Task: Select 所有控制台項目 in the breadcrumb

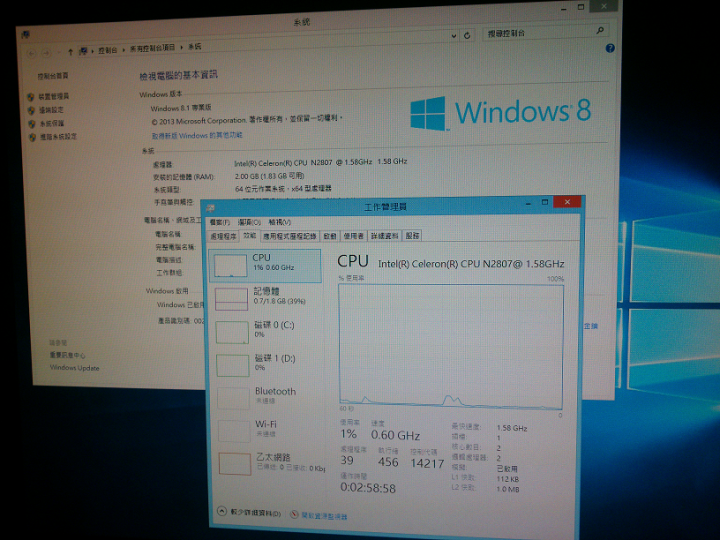Action: (152, 48)
